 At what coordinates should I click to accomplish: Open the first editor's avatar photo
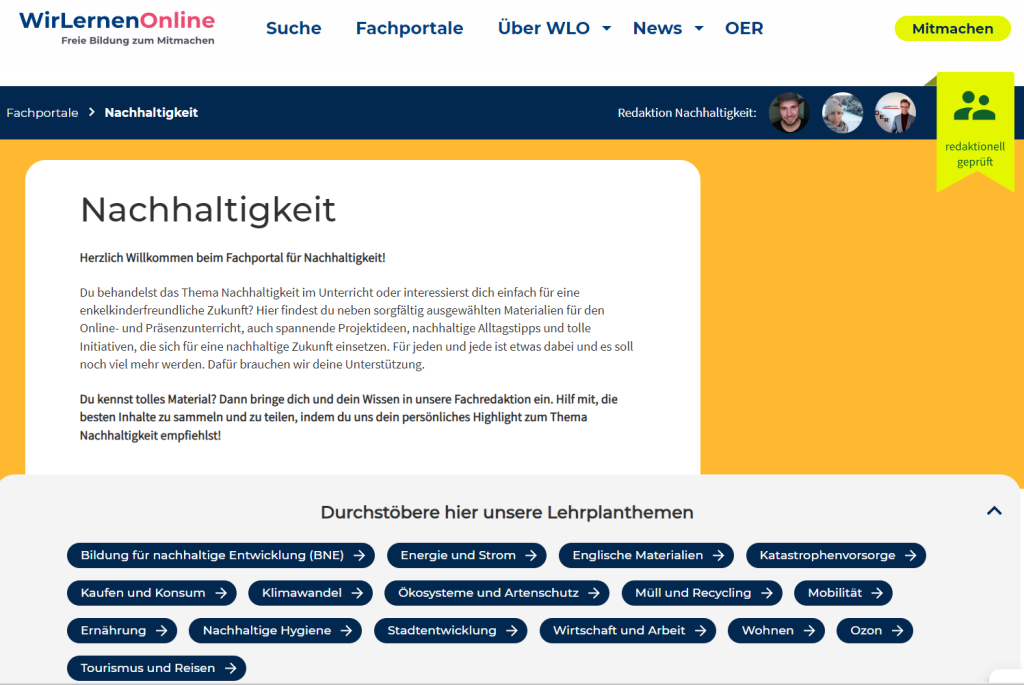(x=788, y=113)
